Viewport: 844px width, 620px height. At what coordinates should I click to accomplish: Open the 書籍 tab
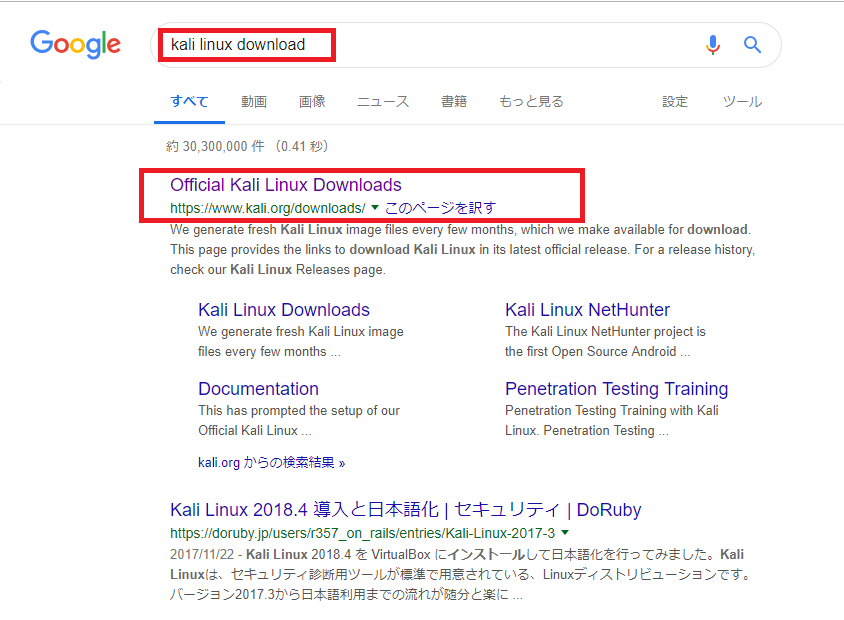click(x=454, y=101)
